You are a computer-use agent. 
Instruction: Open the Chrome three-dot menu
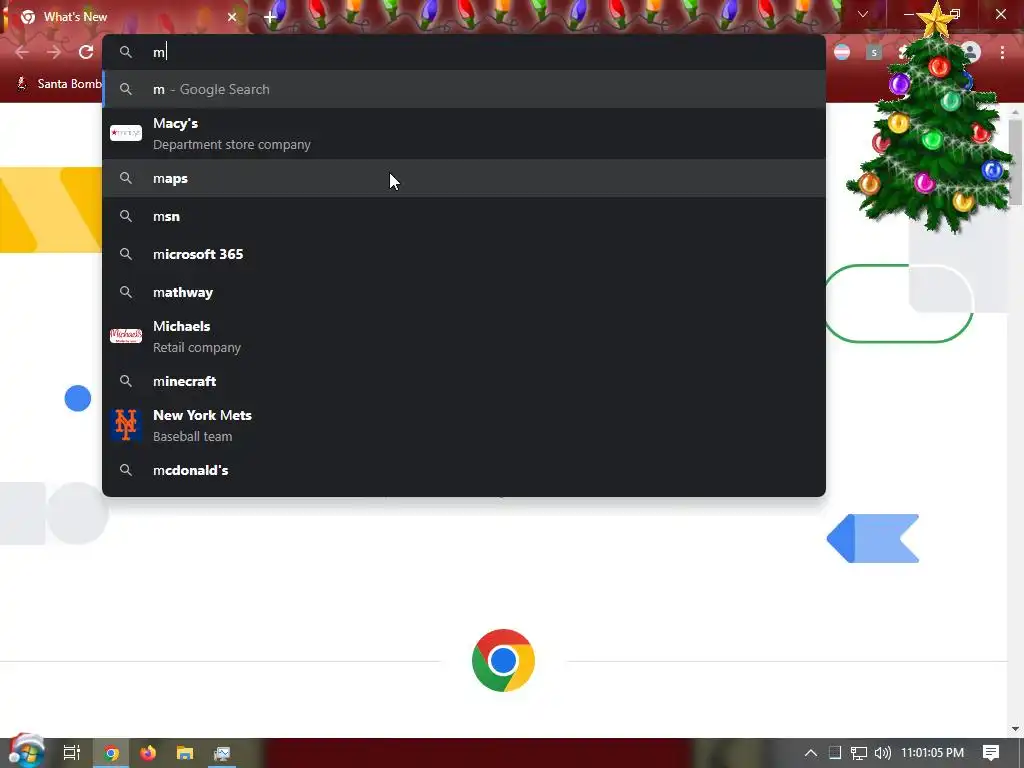[x=1002, y=52]
